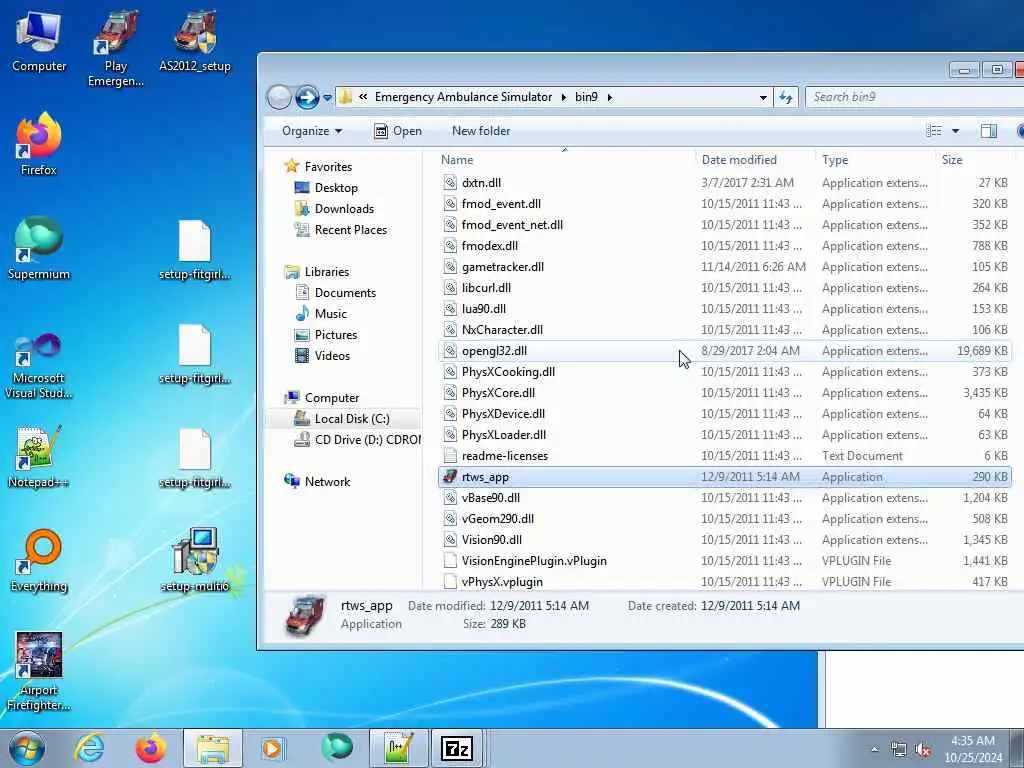Click the Explorer Back button

(x=279, y=97)
